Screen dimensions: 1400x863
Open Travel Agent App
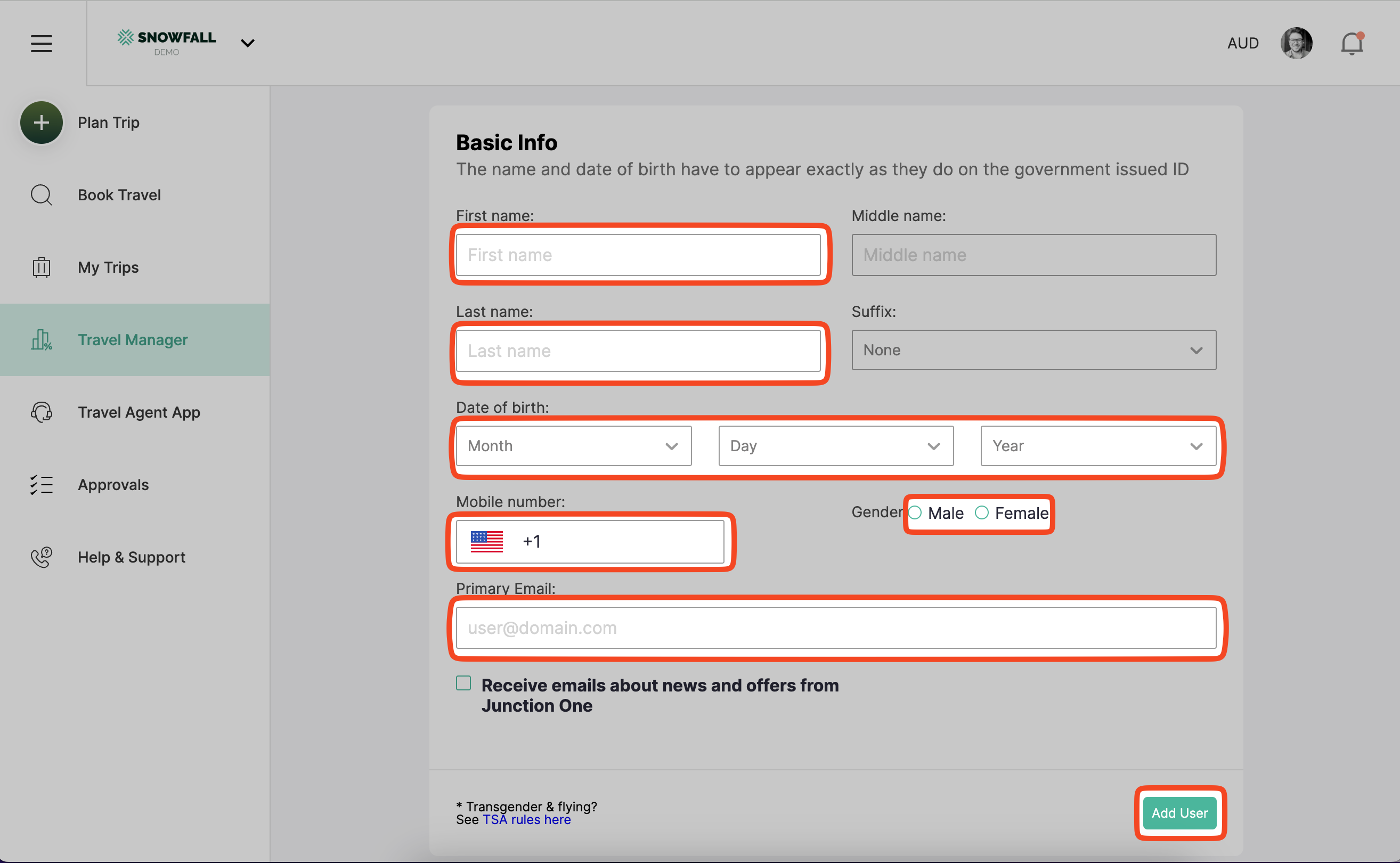[139, 412]
